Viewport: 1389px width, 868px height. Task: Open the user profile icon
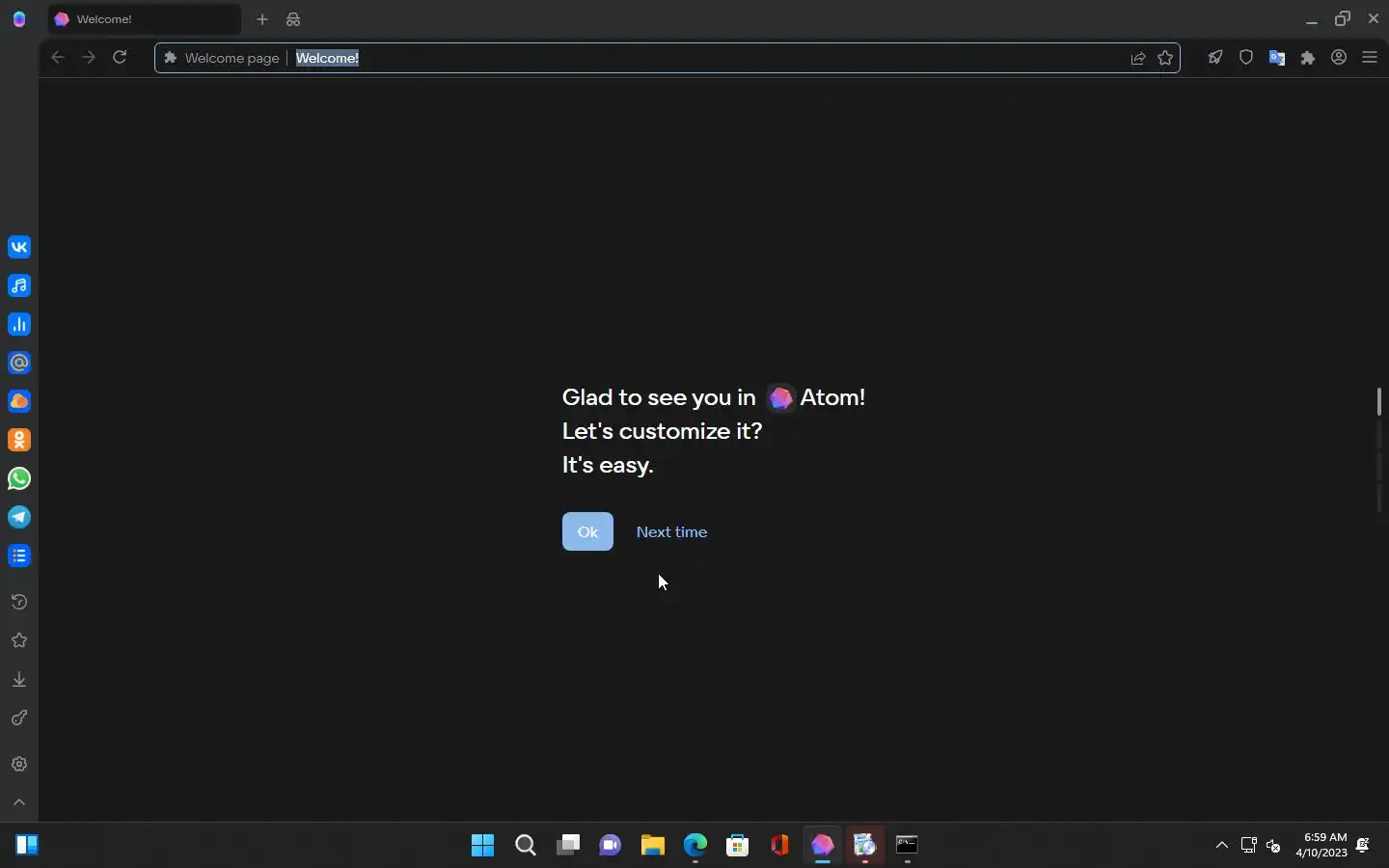tap(1340, 58)
